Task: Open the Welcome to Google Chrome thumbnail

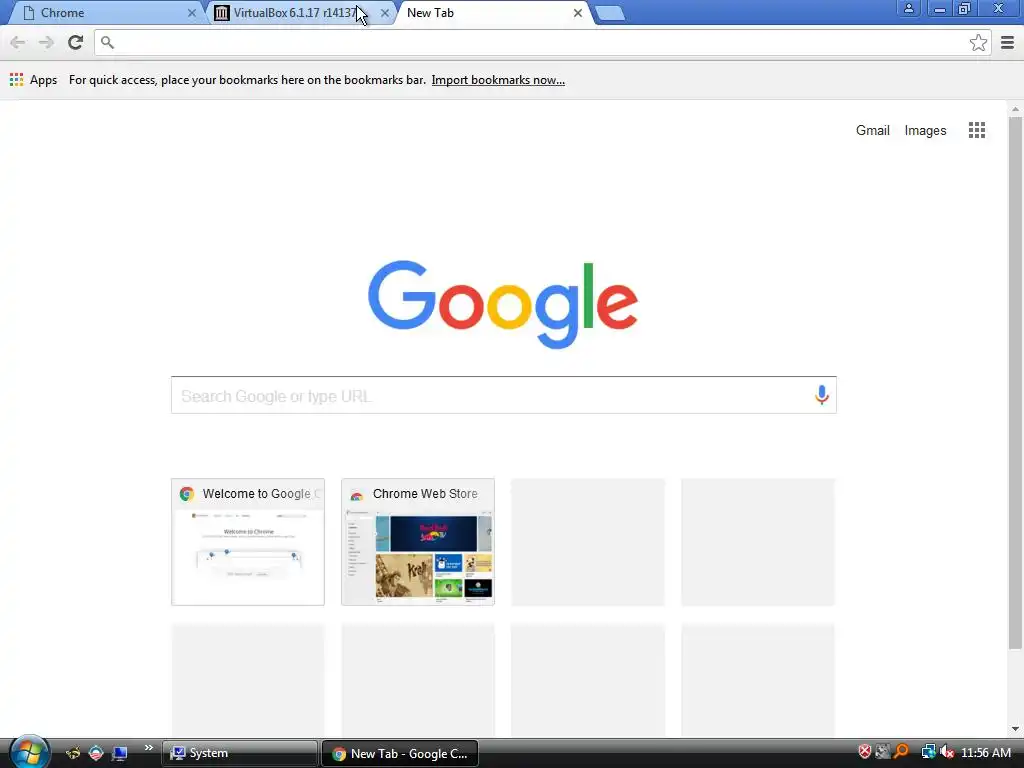Action: tap(248, 542)
